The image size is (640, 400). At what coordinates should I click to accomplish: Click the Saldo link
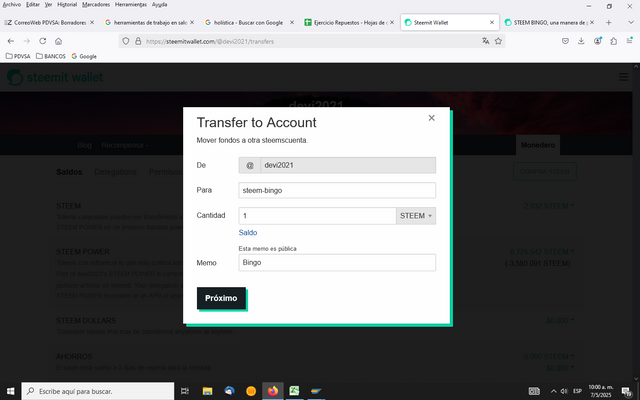248,233
